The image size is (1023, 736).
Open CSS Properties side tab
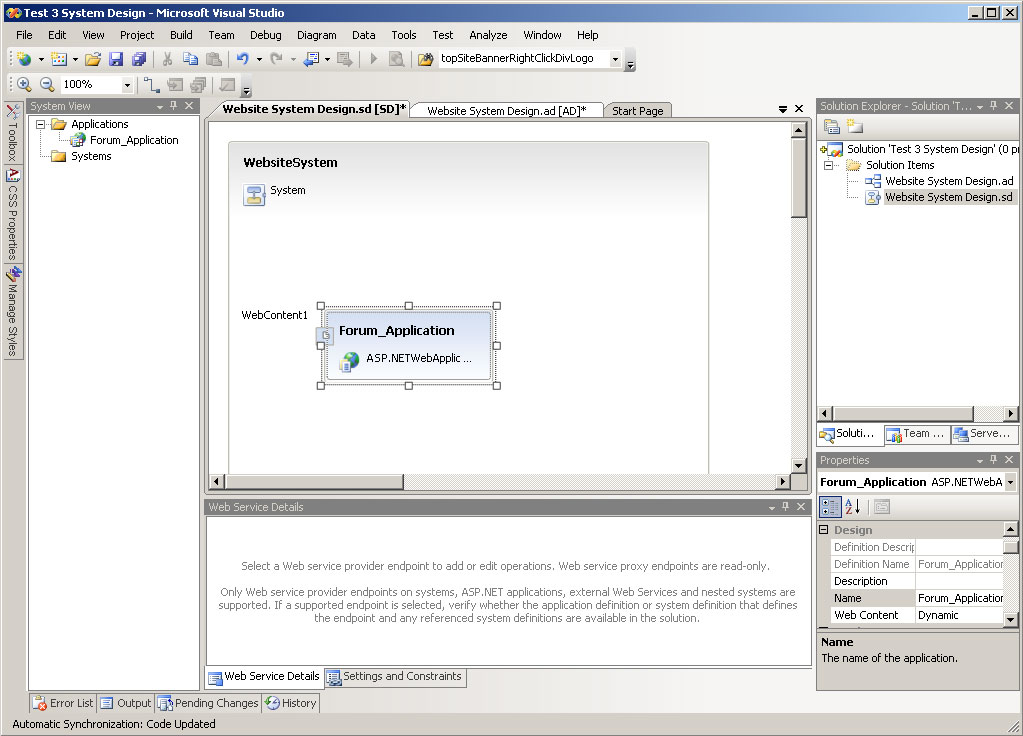pyautogui.click(x=12, y=215)
